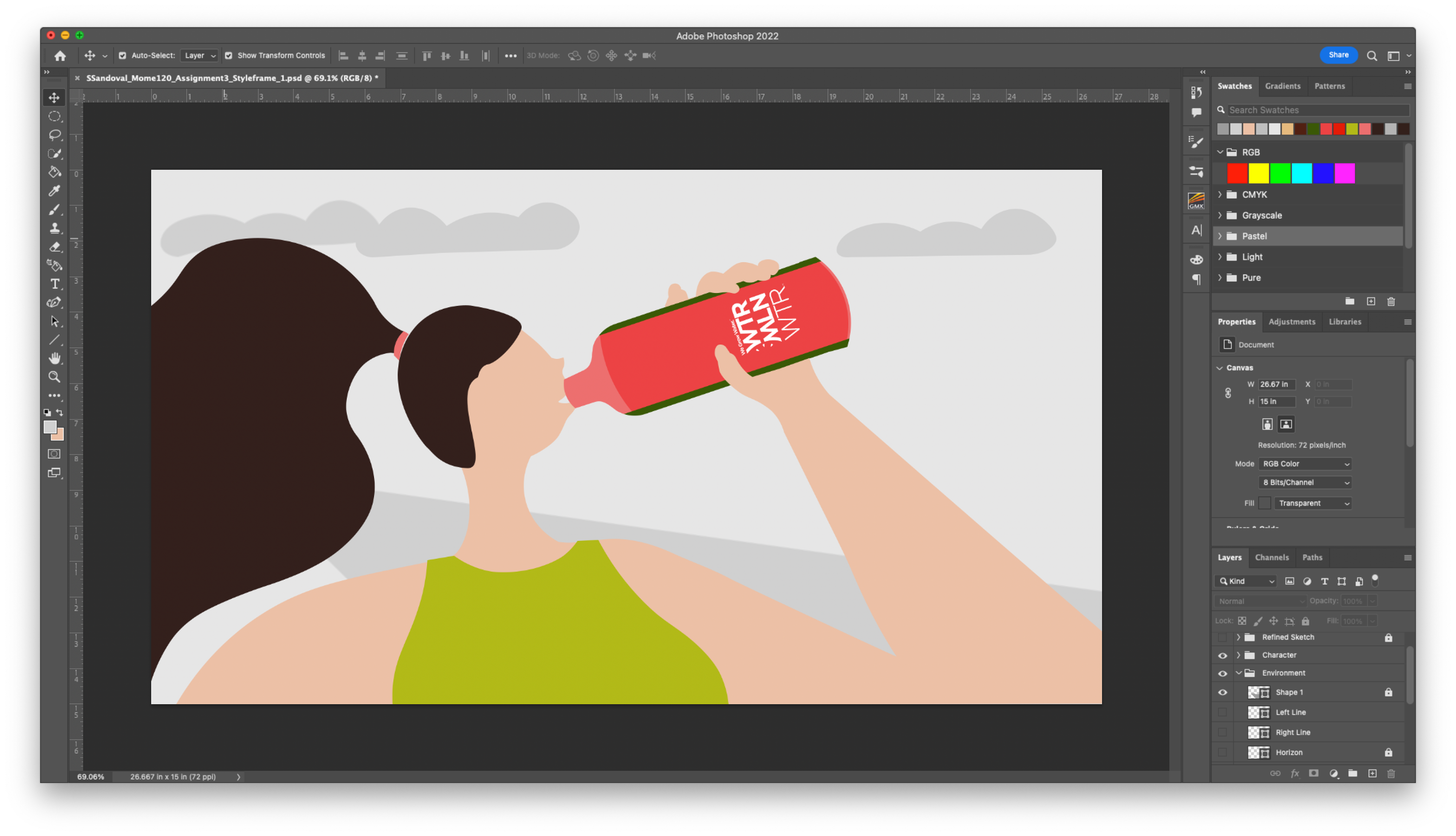Viewport: 1456px width, 836px height.
Task: Select the Line tool
Action: click(x=55, y=340)
